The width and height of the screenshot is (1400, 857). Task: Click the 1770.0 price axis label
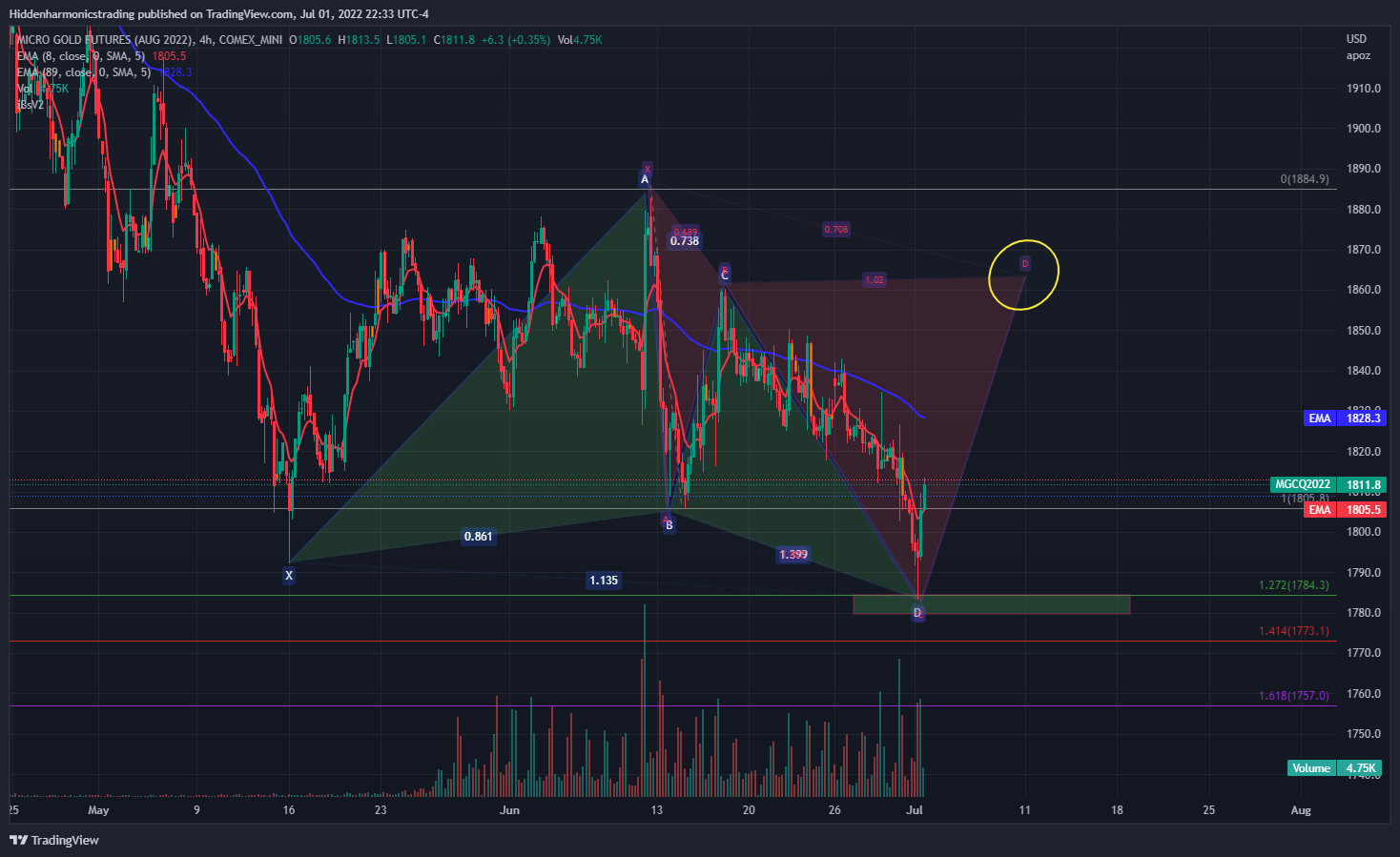click(1364, 653)
